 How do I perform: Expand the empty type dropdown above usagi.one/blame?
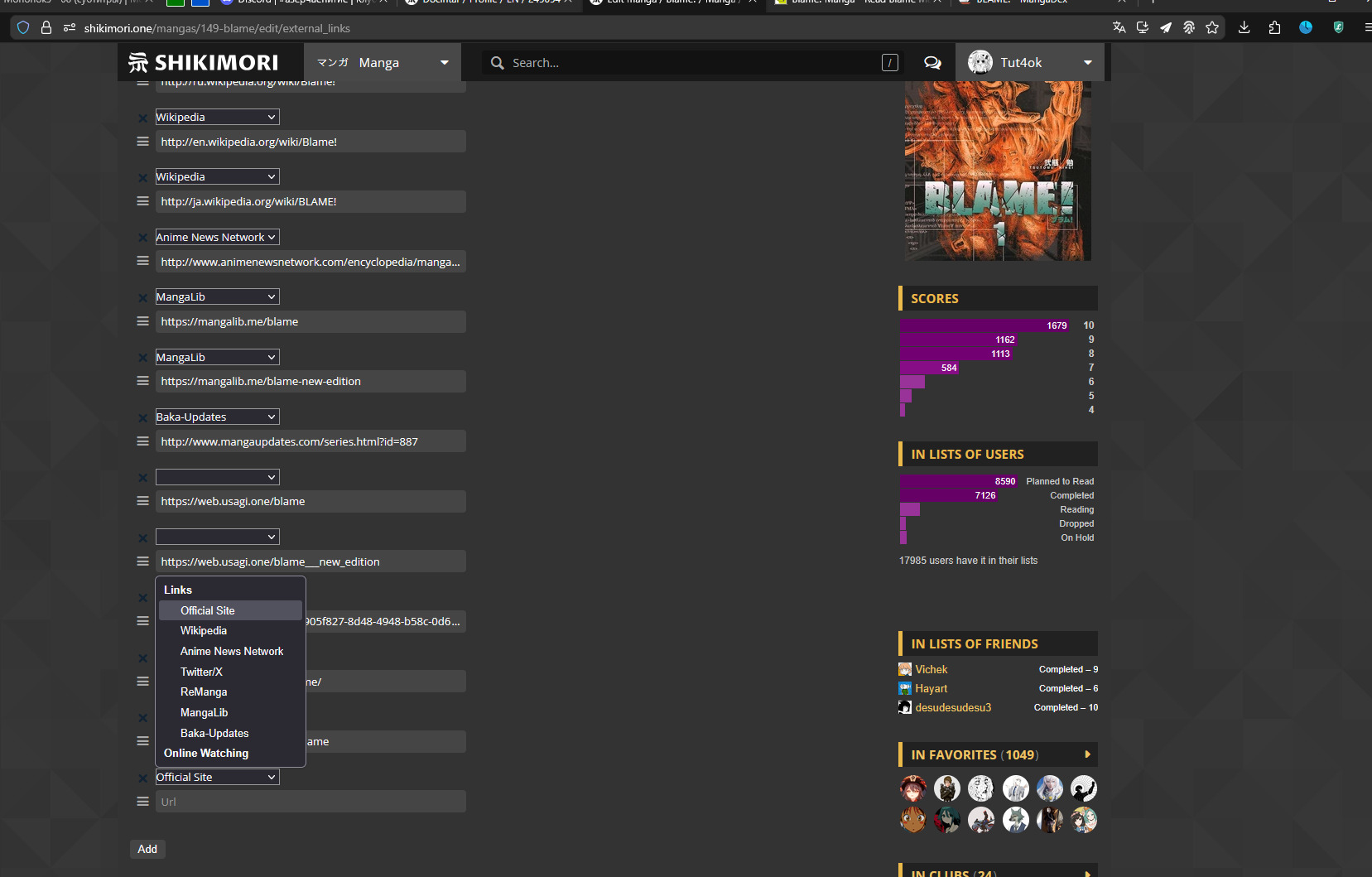point(217,477)
